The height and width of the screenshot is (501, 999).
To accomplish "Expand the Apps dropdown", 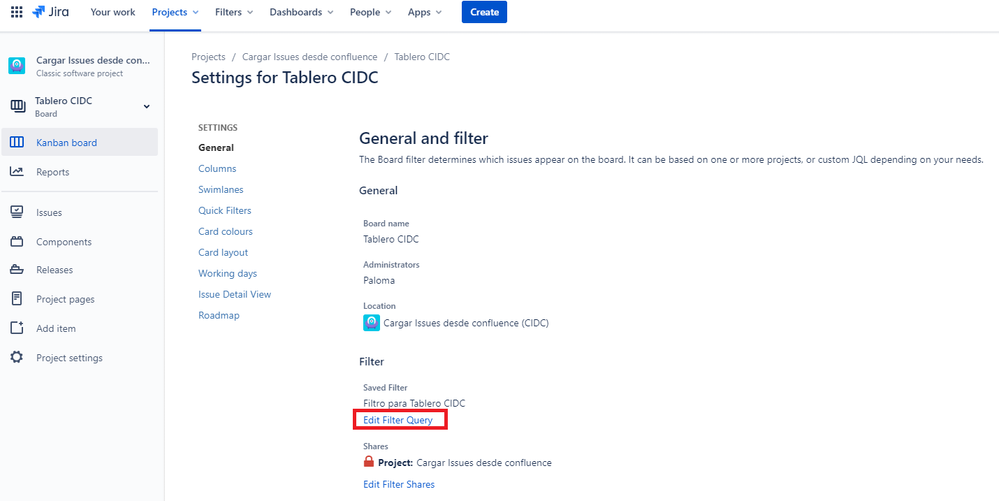I will tap(425, 12).
